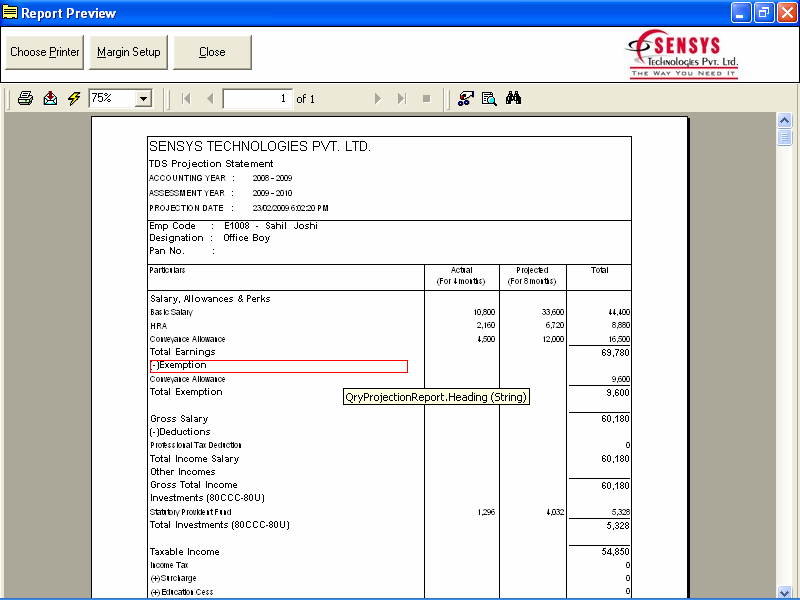Screen dimensions: 800x600
Task: Refresh the report with the lightning icon
Action: pyautogui.click(x=74, y=98)
